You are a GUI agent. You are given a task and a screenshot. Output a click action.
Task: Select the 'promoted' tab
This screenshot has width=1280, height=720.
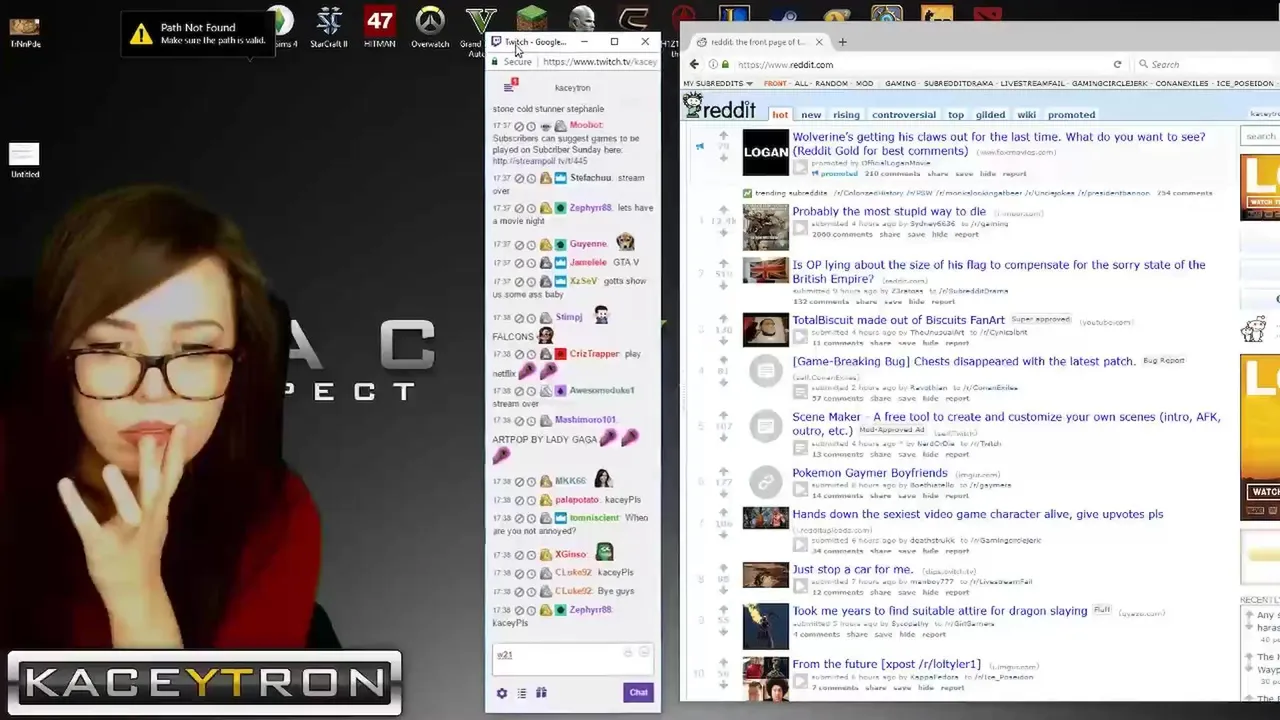pos(1071,115)
